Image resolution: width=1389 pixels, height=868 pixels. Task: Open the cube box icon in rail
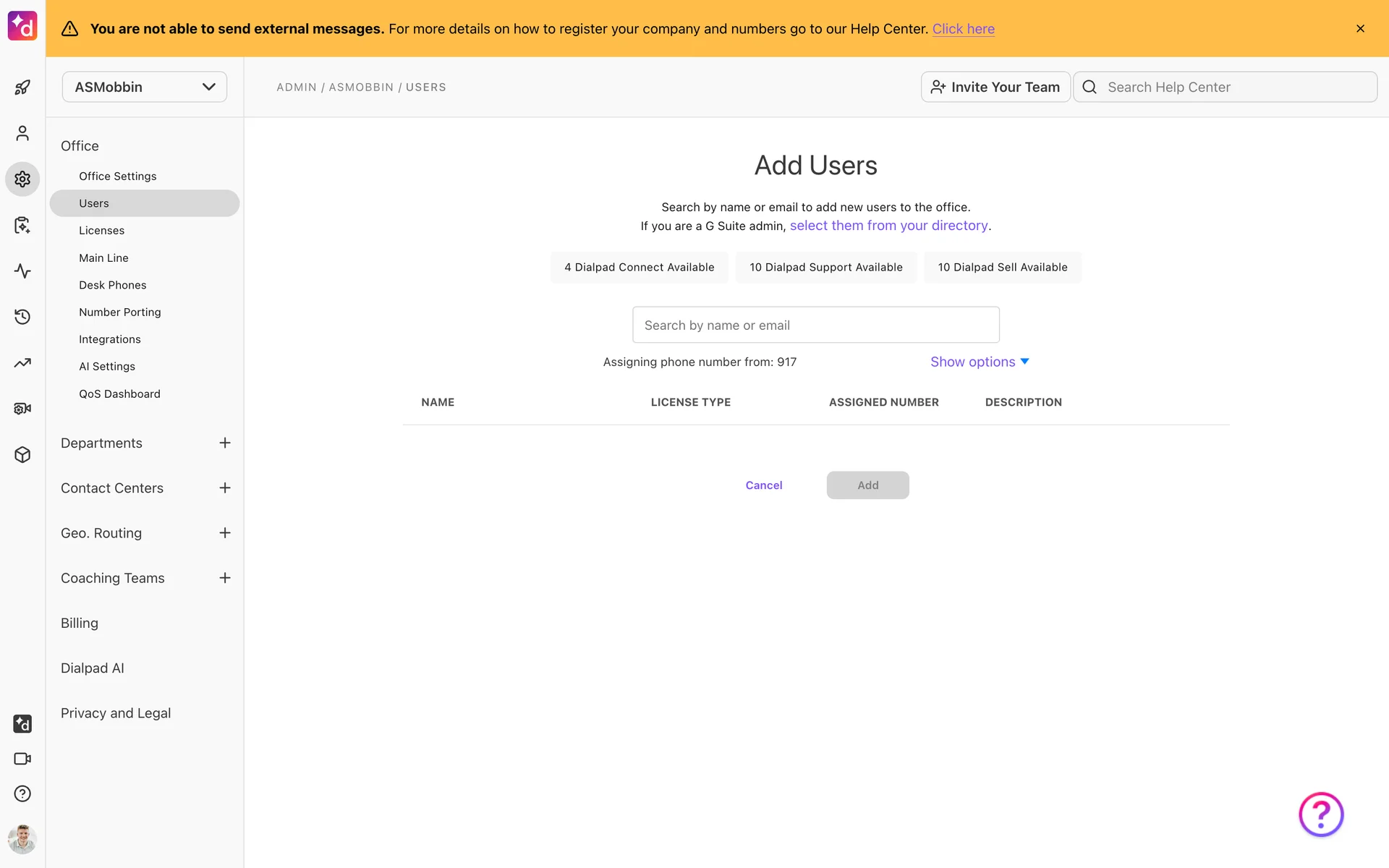pyautogui.click(x=22, y=454)
